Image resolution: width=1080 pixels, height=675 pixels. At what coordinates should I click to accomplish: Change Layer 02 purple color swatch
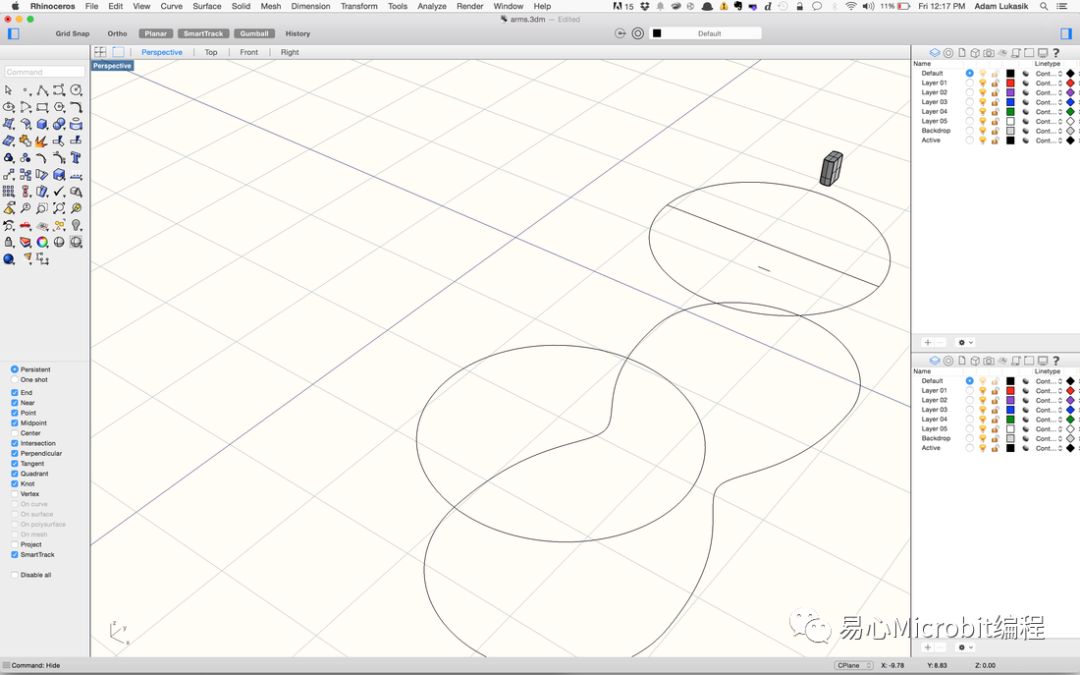pos(1010,92)
